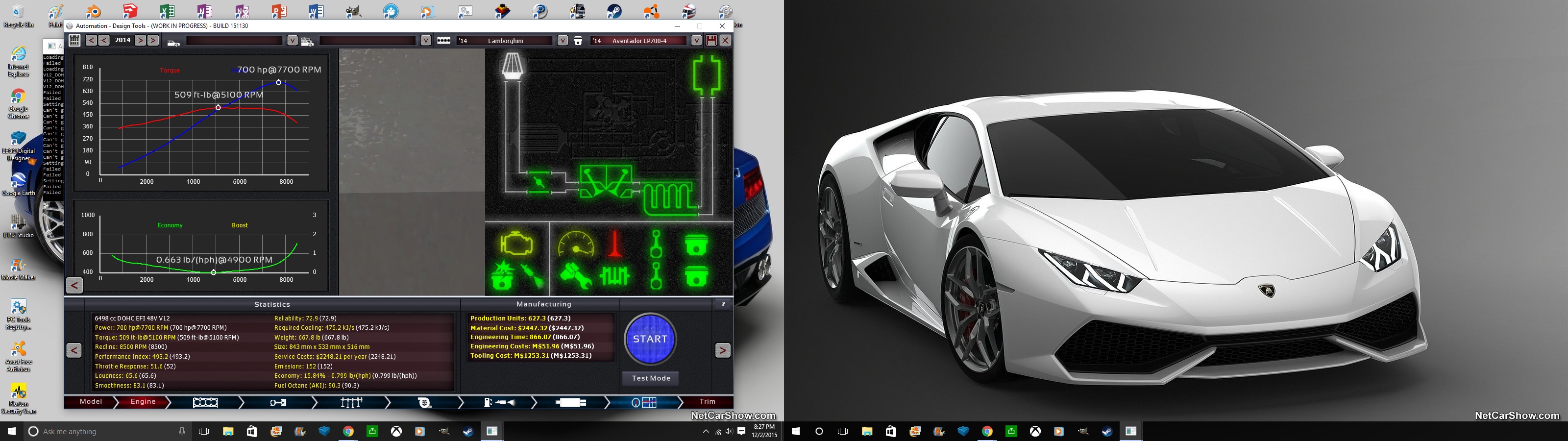Click the car trim variants icon
1568x441 pixels.
pos(307,42)
